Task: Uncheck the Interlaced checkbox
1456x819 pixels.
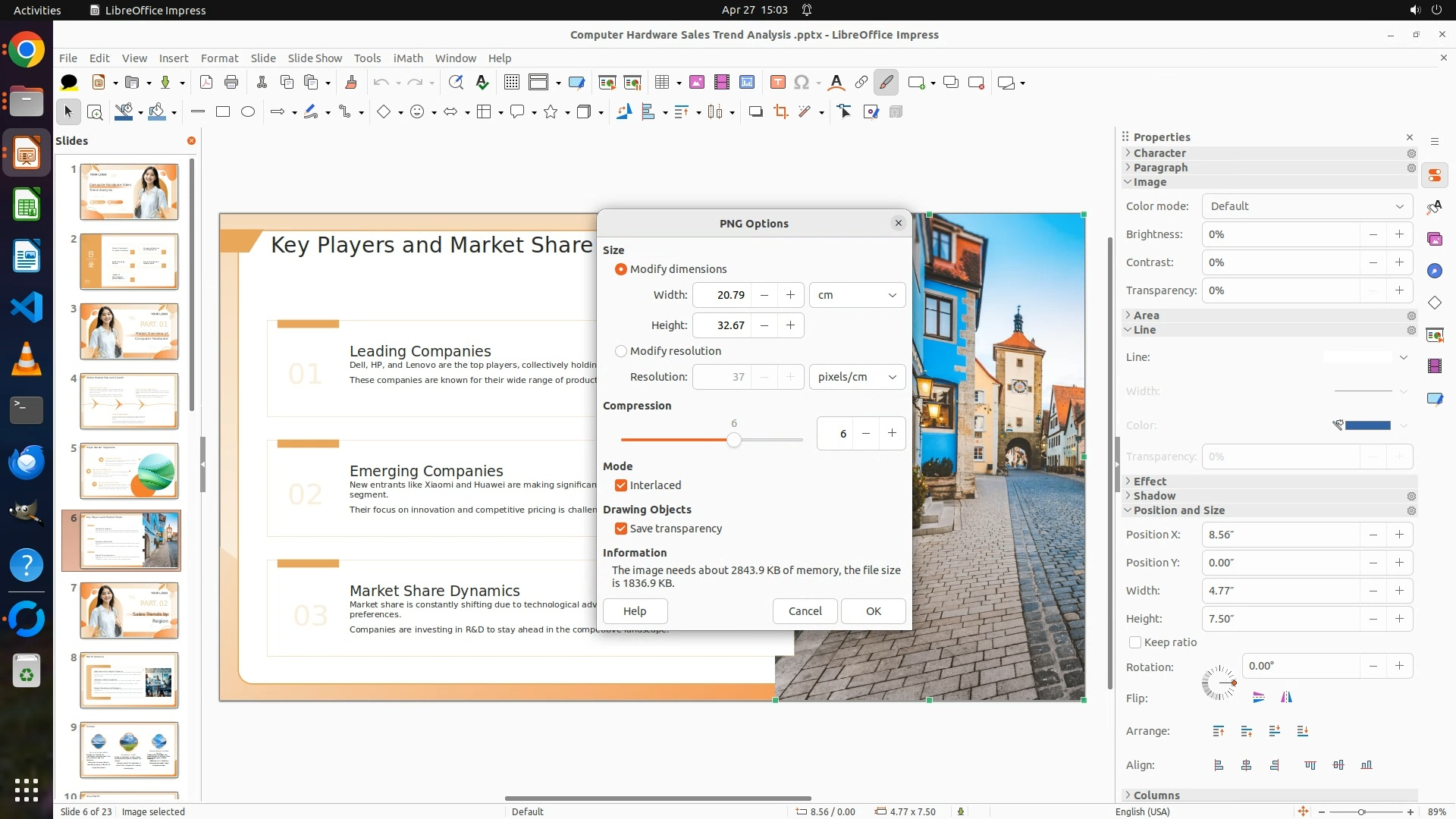Action: point(621,485)
